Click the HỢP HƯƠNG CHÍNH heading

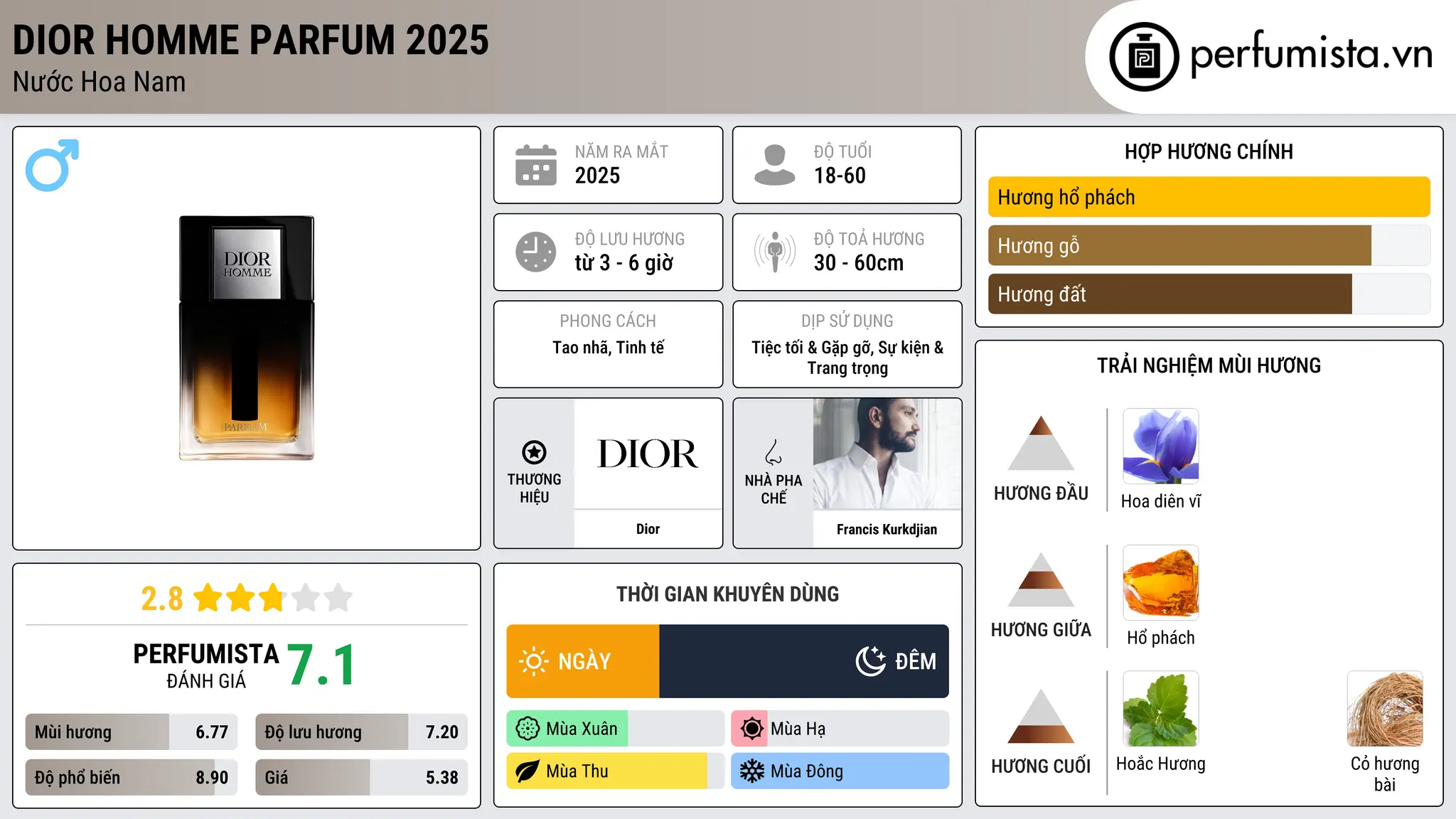pyautogui.click(x=1209, y=151)
